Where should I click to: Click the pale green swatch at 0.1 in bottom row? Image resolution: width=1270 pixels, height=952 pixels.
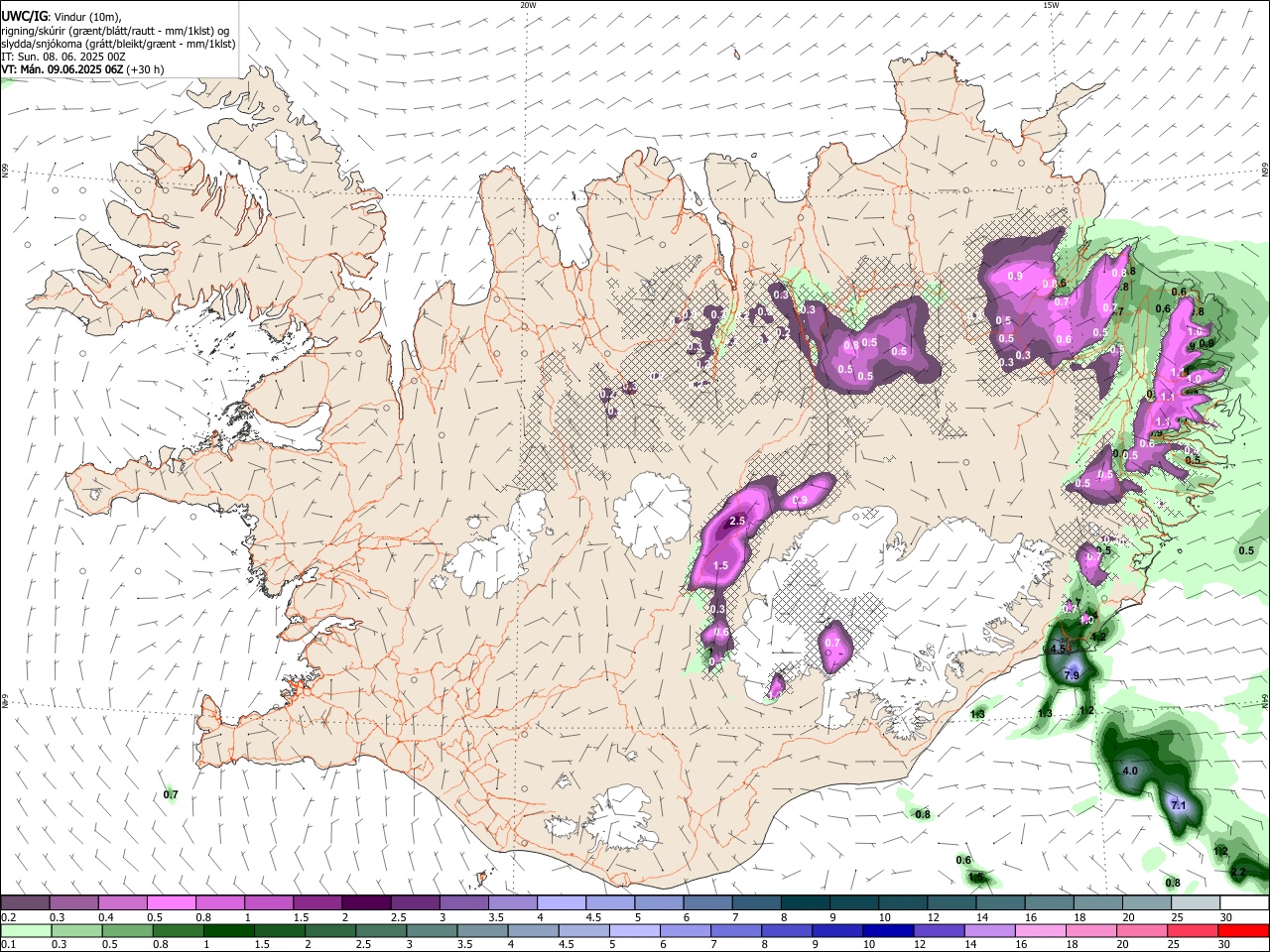(26, 930)
